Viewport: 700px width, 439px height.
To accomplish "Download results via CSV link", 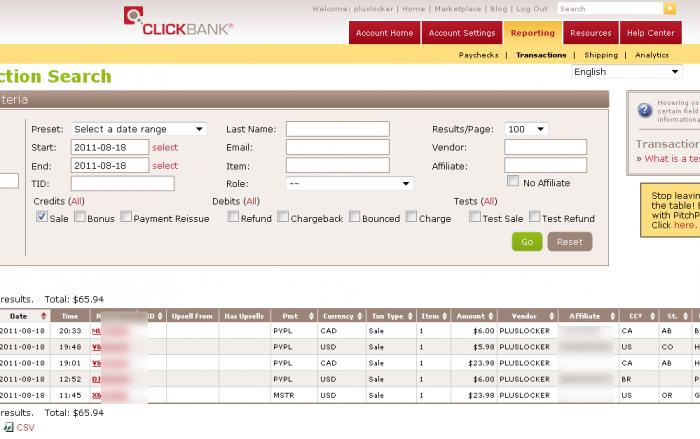I will coord(25,427).
